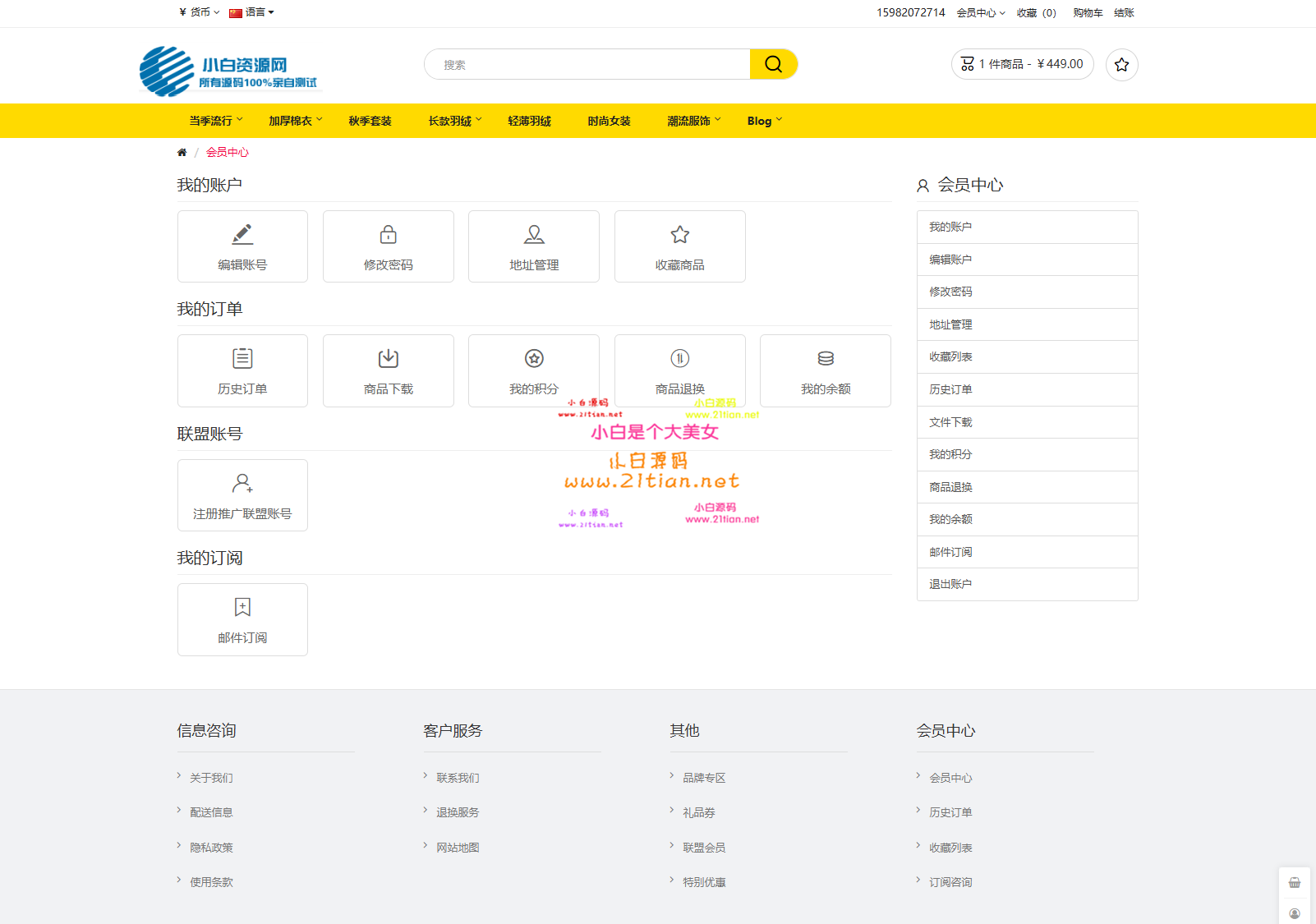Viewport: 1316px width, 924px height.
Task: Open the Blog menu
Action: (764, 121)
